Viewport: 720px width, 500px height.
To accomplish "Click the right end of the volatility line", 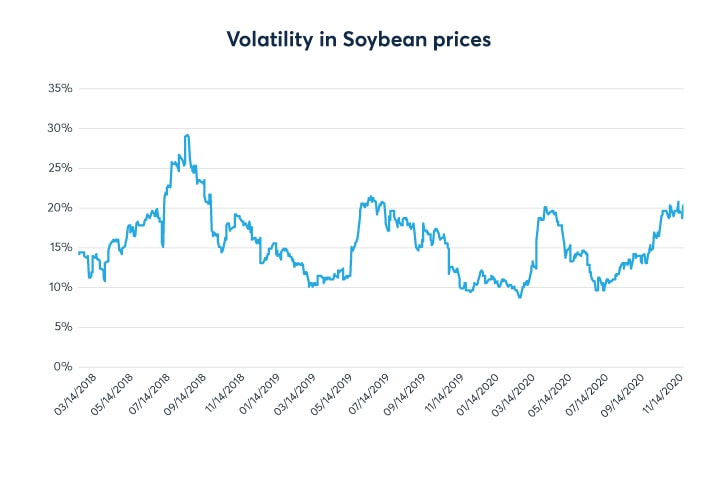I will (x=683, y=206).
